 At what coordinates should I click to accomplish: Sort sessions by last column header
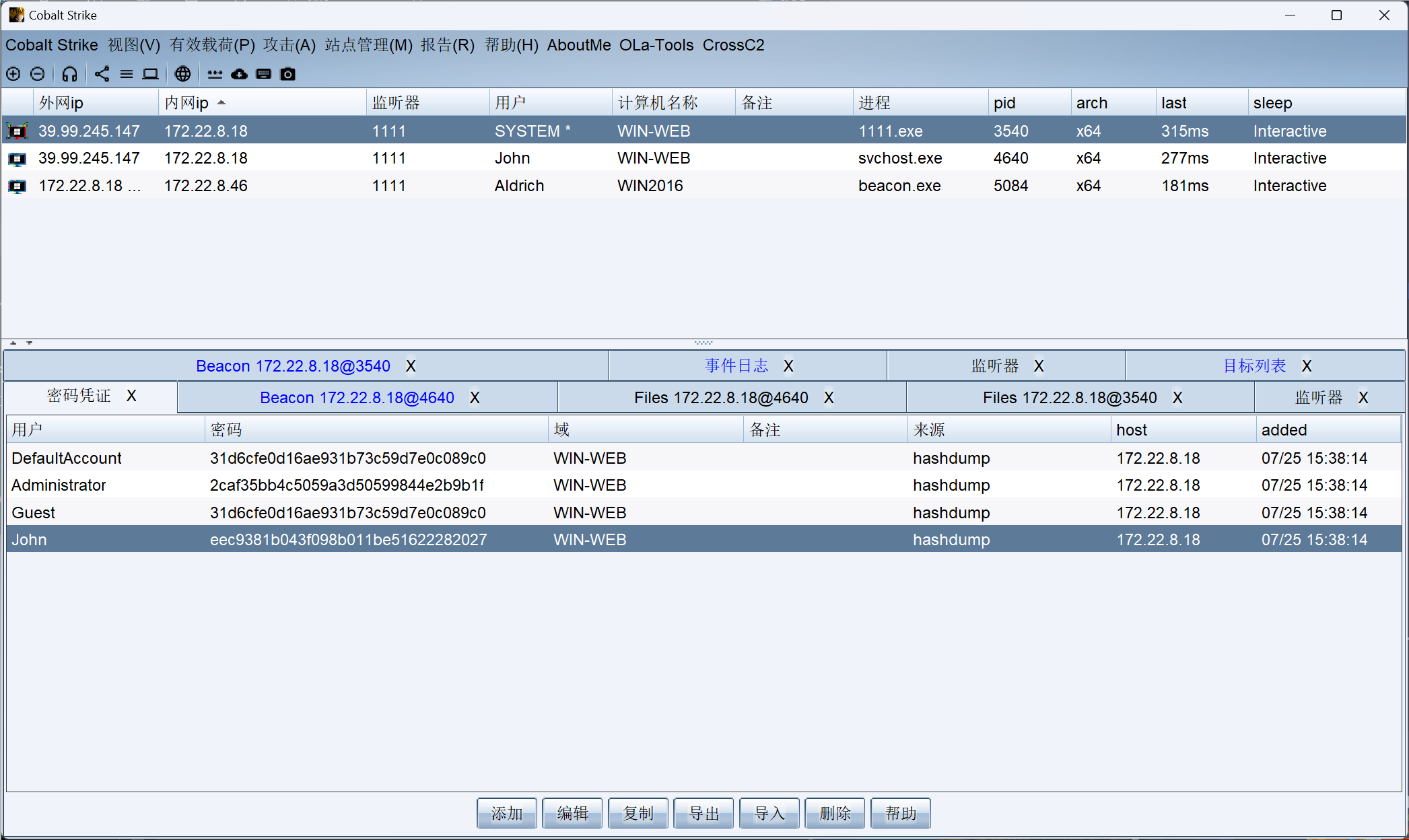[1201, 103]
